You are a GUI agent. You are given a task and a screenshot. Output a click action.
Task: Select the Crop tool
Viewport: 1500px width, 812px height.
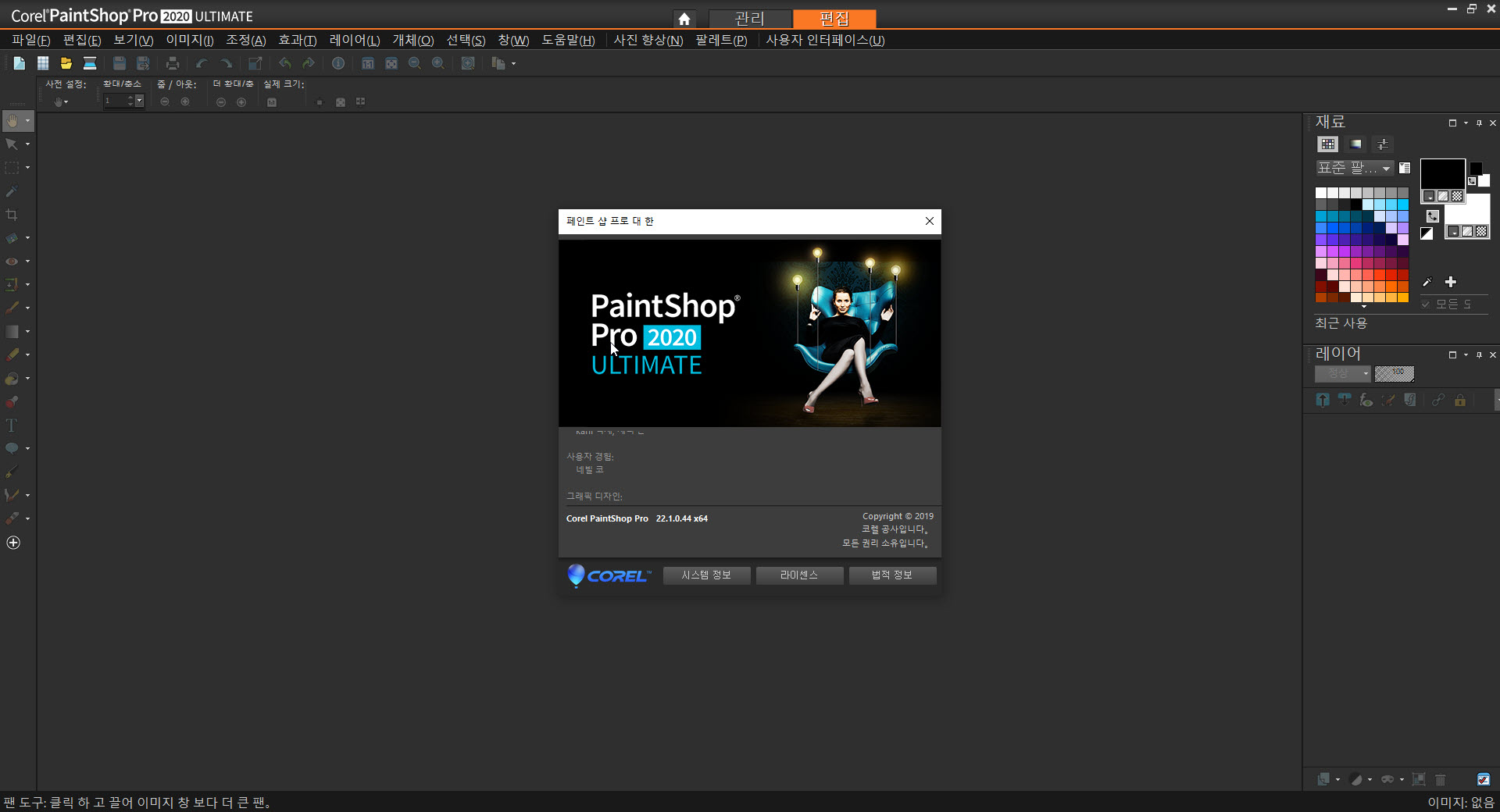pyautogui.click(x=12, y=215)
